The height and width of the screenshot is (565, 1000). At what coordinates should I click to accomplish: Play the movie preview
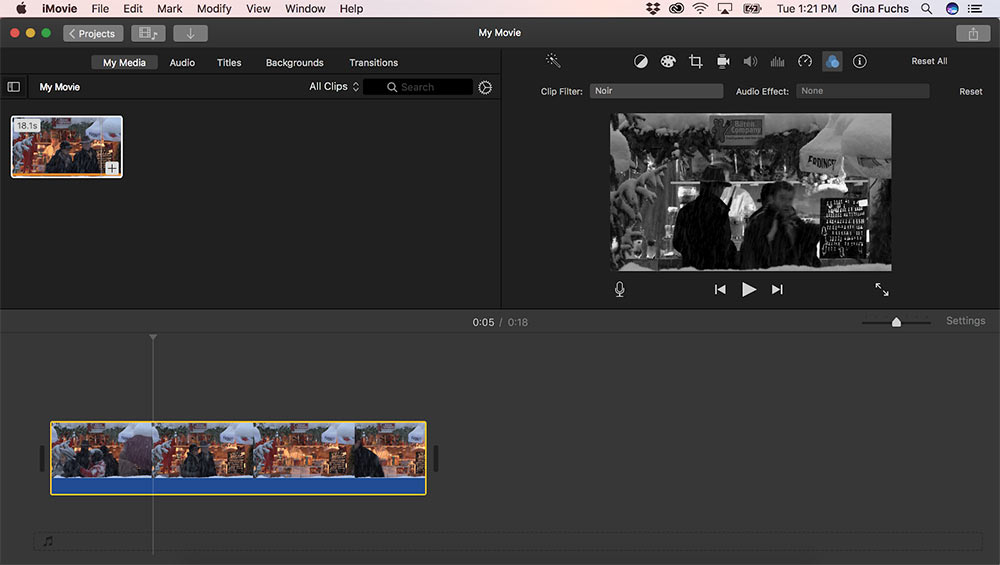[749, 290]
